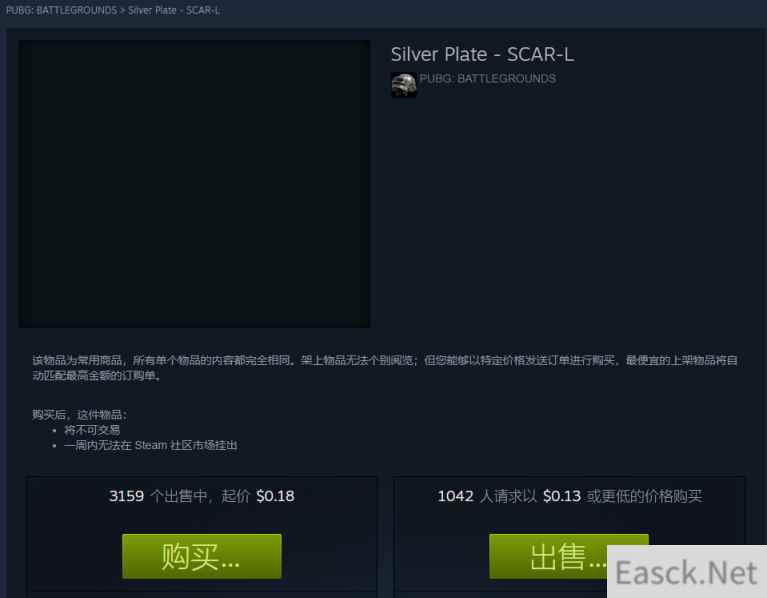Click the 1042 buy requests count
The height and width of the screenshot is (598, 767).
[x=455, y=496]
